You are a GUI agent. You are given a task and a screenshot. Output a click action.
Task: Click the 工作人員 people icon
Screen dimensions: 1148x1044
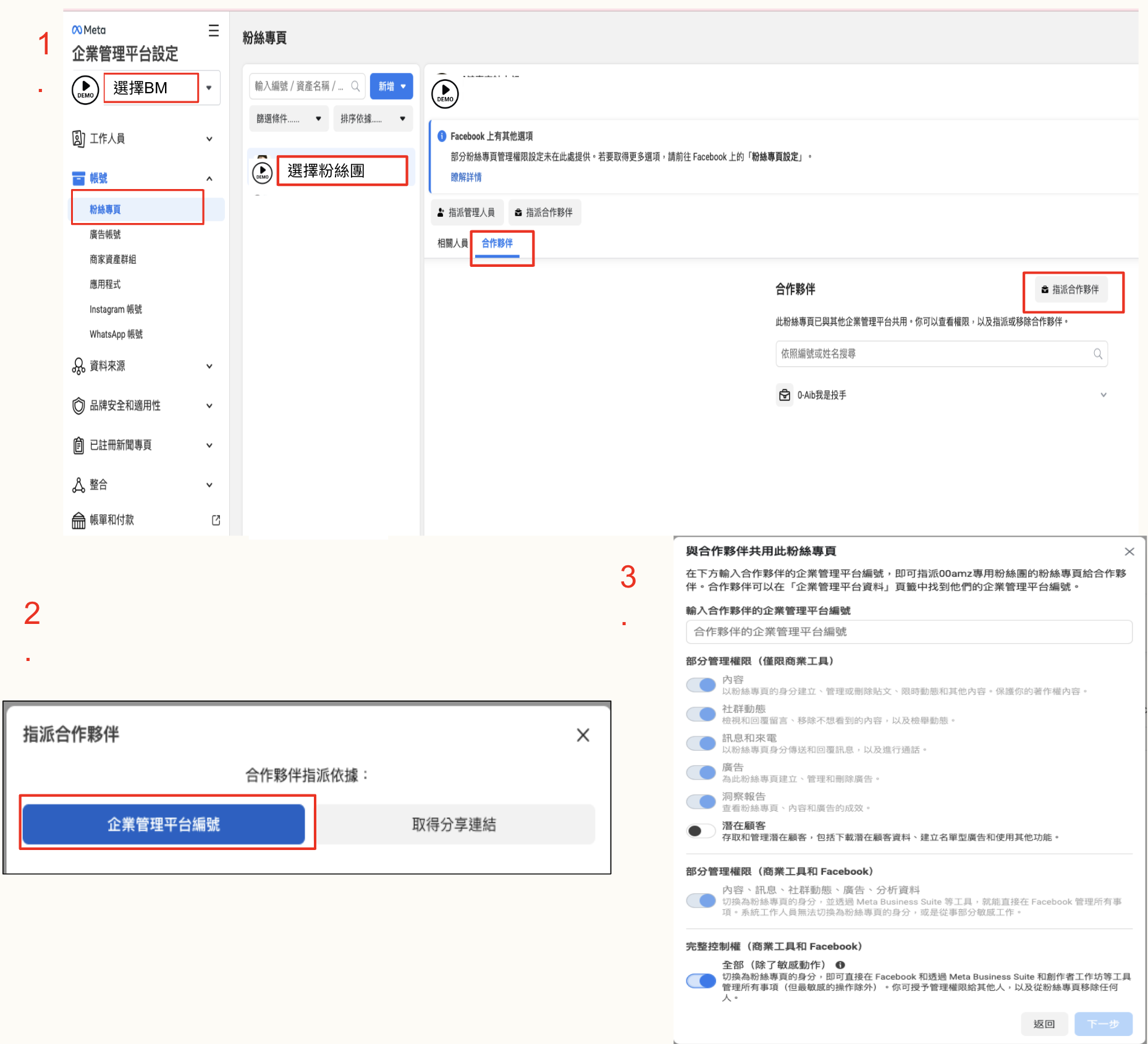point(78,138)
